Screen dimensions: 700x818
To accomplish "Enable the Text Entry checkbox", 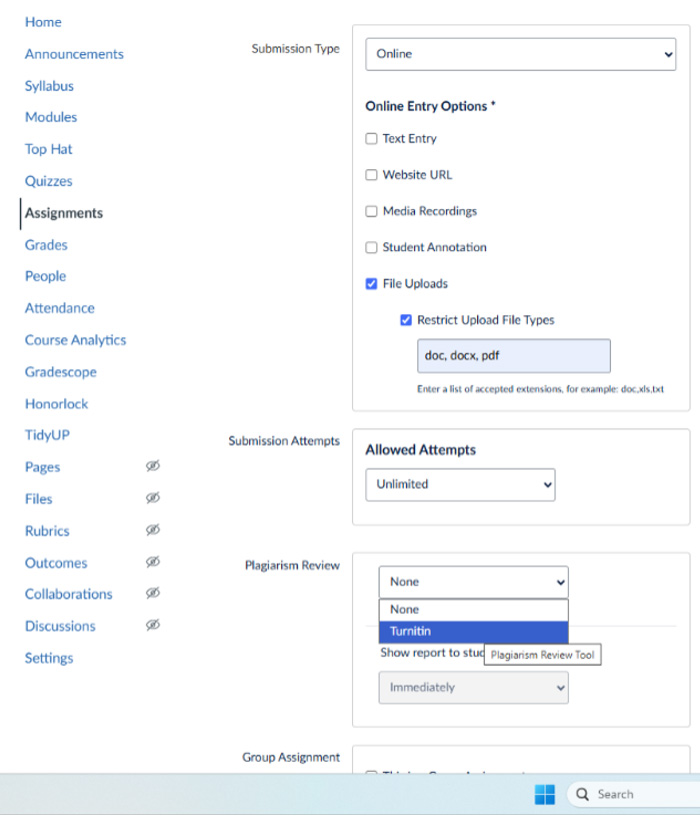I will pos(371,139).
